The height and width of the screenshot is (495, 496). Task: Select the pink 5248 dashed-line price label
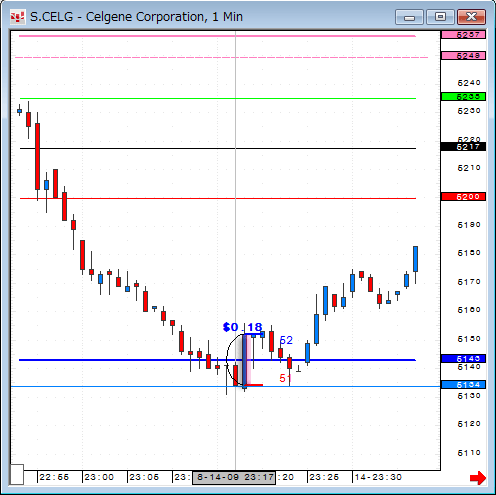coord(463,56)
